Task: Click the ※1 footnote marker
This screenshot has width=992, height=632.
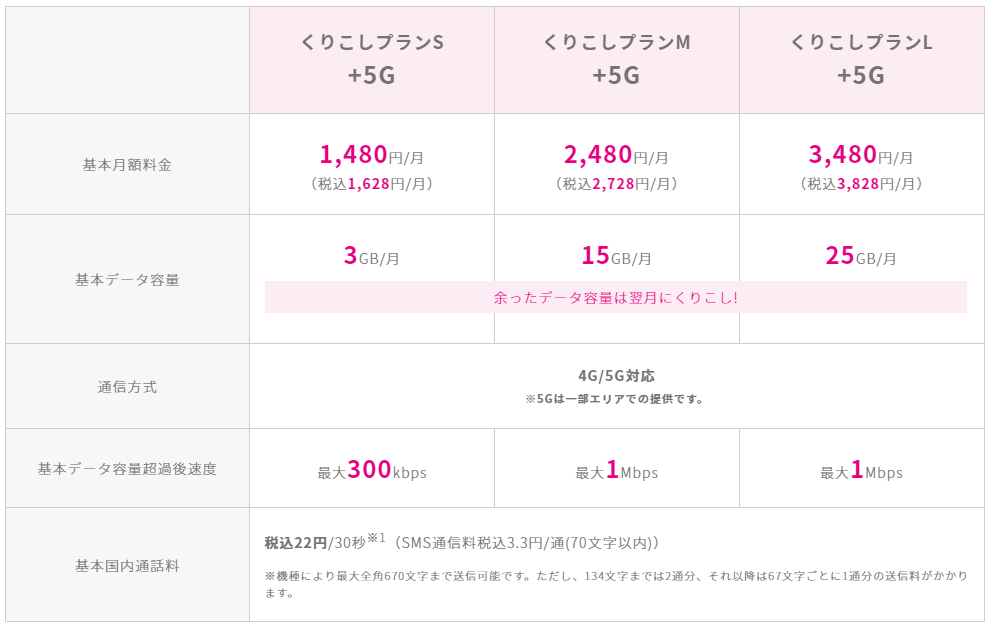Action: [x=376, y=538]
